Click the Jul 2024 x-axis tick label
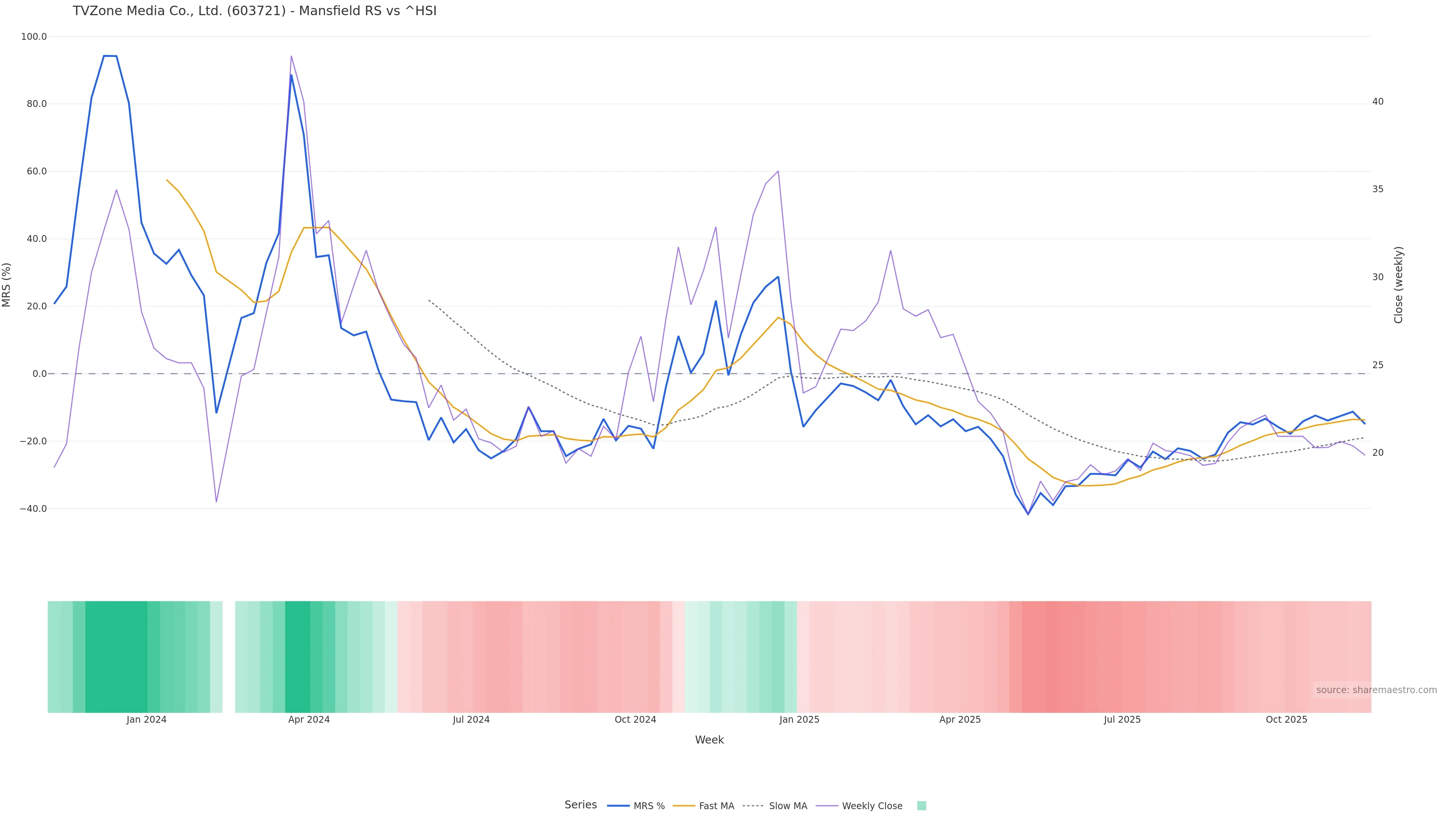Viewport: 1456px width, 819px height. [x=471, y=720]
